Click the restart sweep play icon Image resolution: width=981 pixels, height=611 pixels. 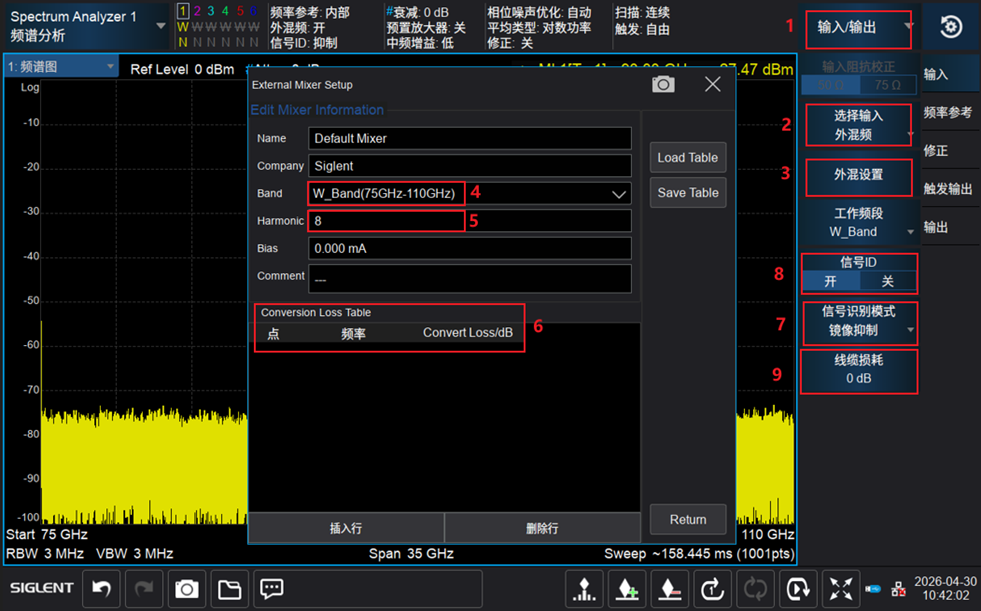pos(798,588)
